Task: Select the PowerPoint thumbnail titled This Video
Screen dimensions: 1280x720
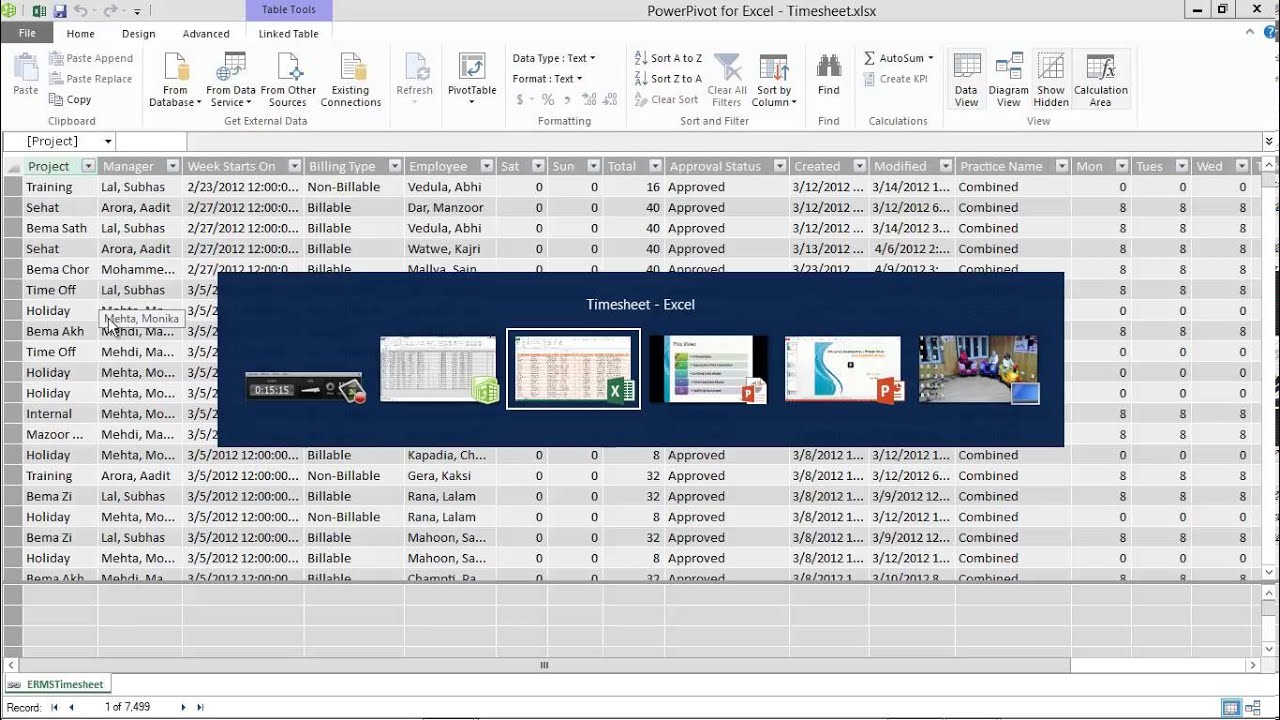Action: point(709,369)
